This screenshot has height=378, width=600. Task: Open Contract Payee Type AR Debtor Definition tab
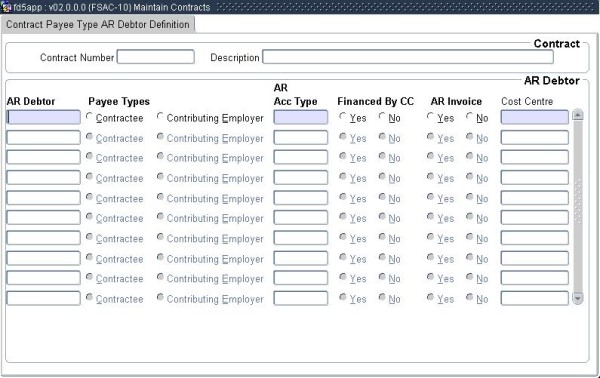coord(98,24)
